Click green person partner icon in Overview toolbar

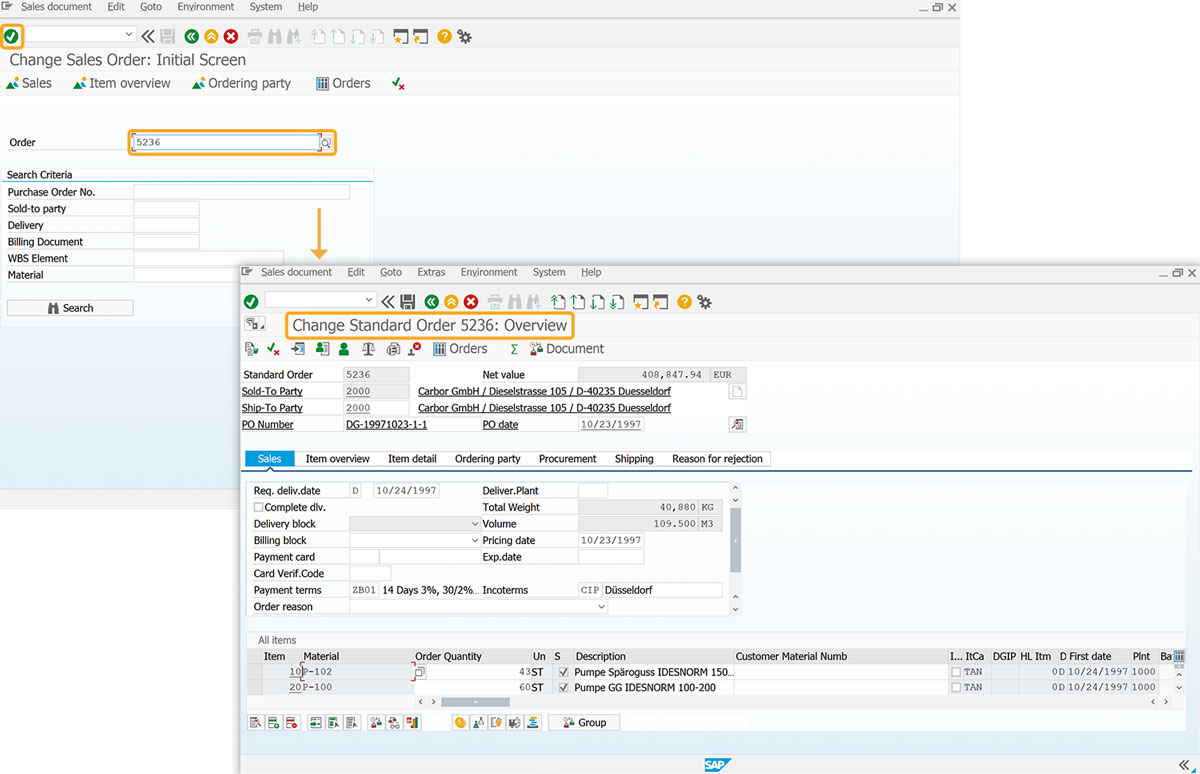344,349
